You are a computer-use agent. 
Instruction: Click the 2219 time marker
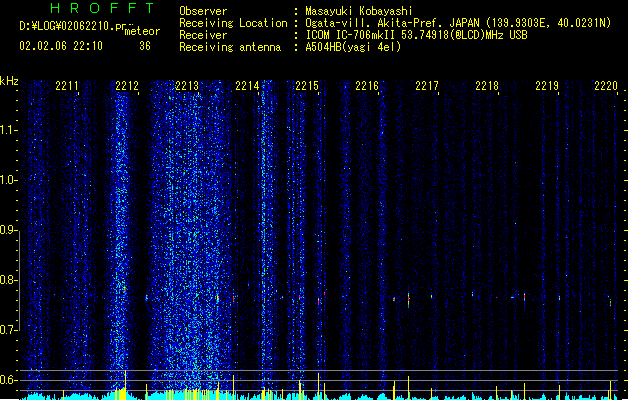click(547, 86)
